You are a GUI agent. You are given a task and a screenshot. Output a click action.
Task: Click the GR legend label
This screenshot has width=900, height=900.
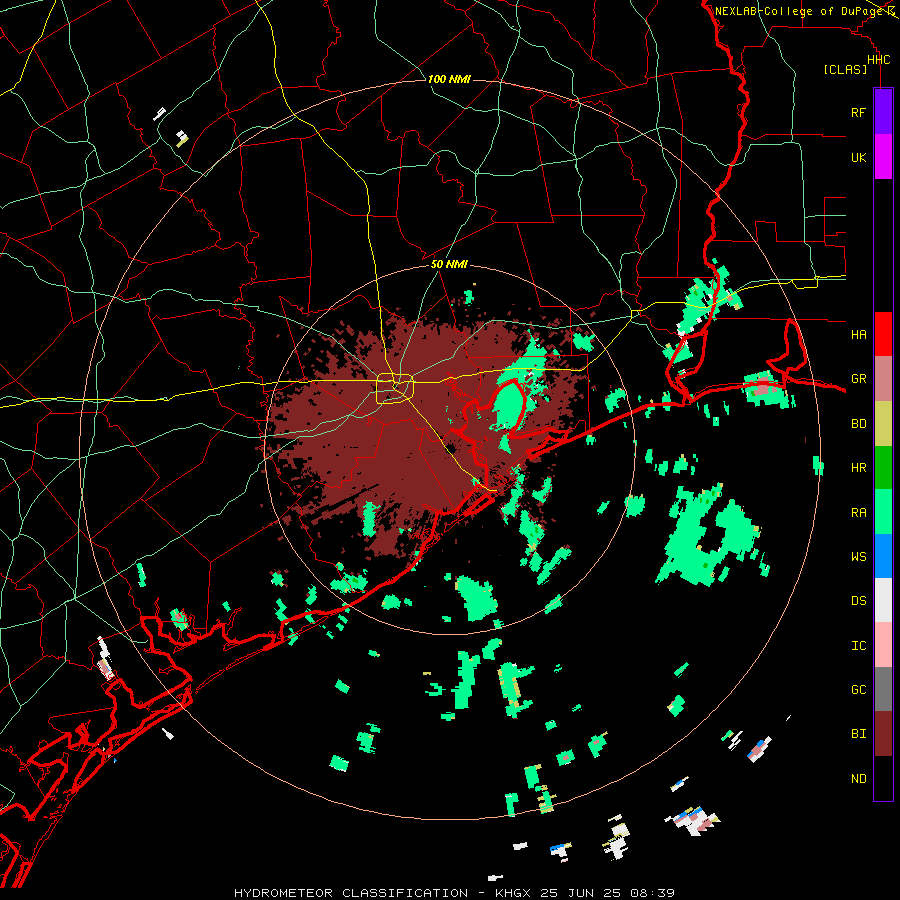click(858, 379)
